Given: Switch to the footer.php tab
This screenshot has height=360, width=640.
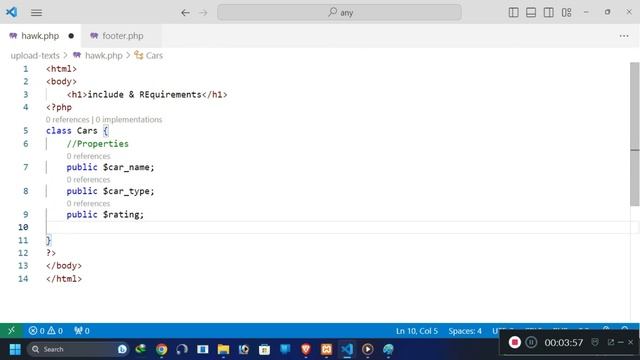Looking at the screenshot, I should click(122, 36).
